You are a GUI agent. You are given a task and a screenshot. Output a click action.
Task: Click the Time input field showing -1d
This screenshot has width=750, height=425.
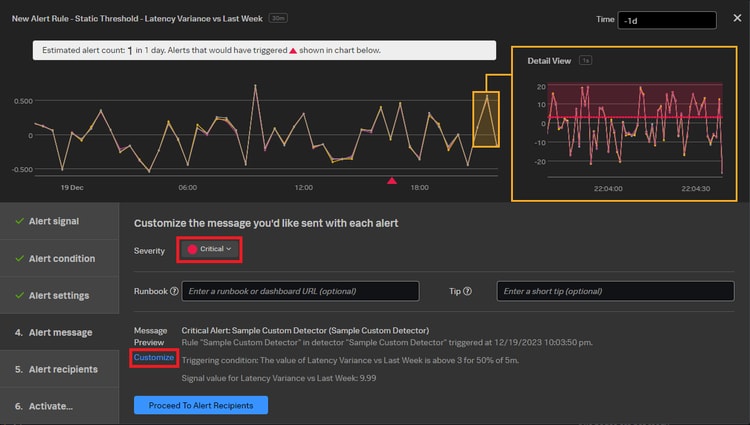[666, 20]
